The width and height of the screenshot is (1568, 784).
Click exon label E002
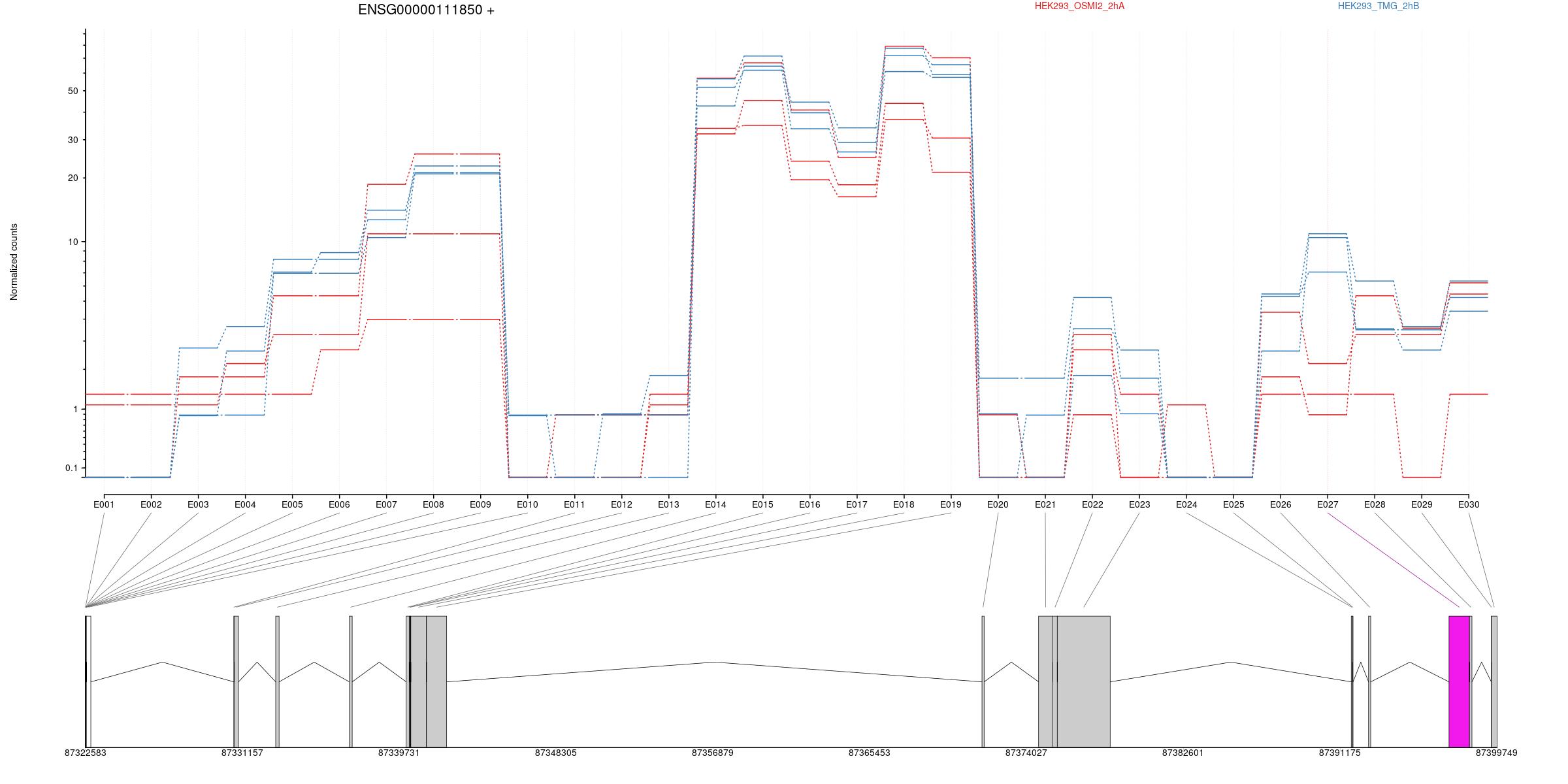(151, 504)
